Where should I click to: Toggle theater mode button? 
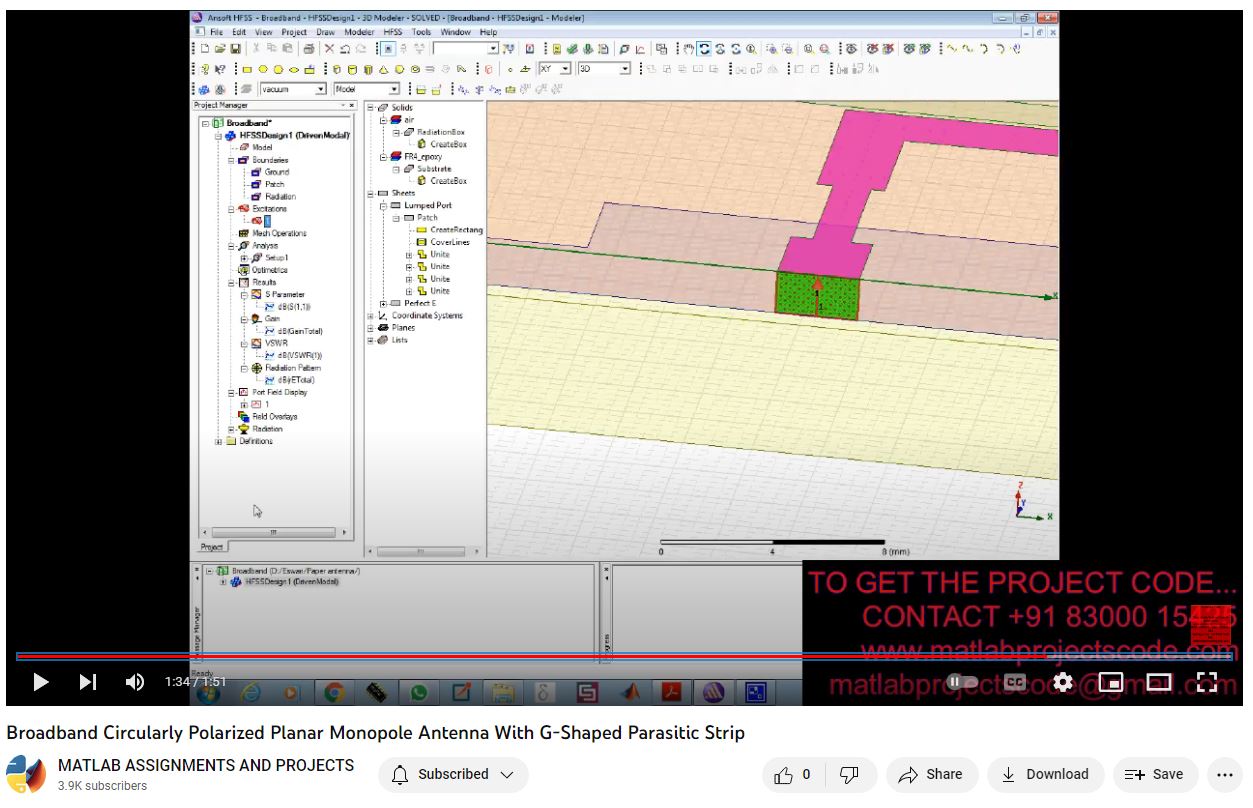point(1159,682)
